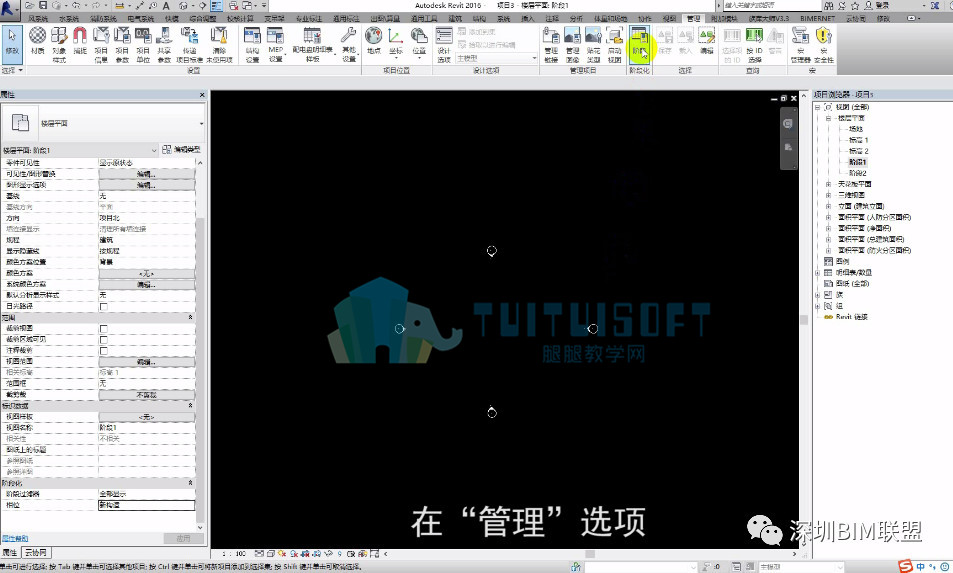Image resolution: width=953 pixels, height=573 pixels.
Task: Toggle the Sun Path (日光路径) checkbox
Action: (x=103, y=306)
